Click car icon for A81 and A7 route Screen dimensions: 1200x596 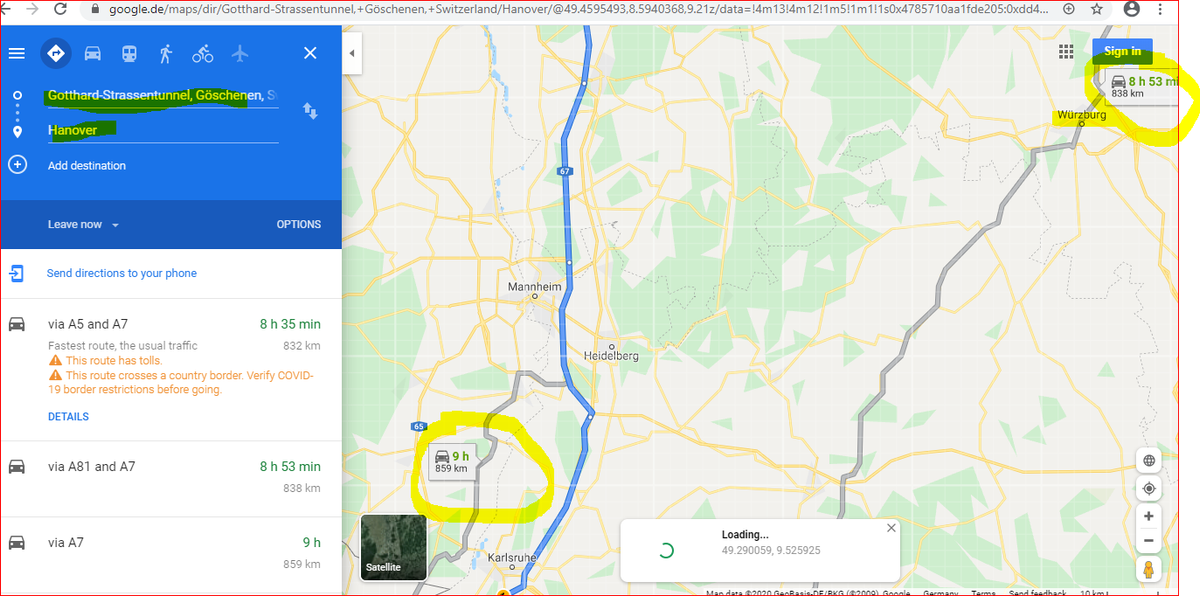tap(17, 467)
